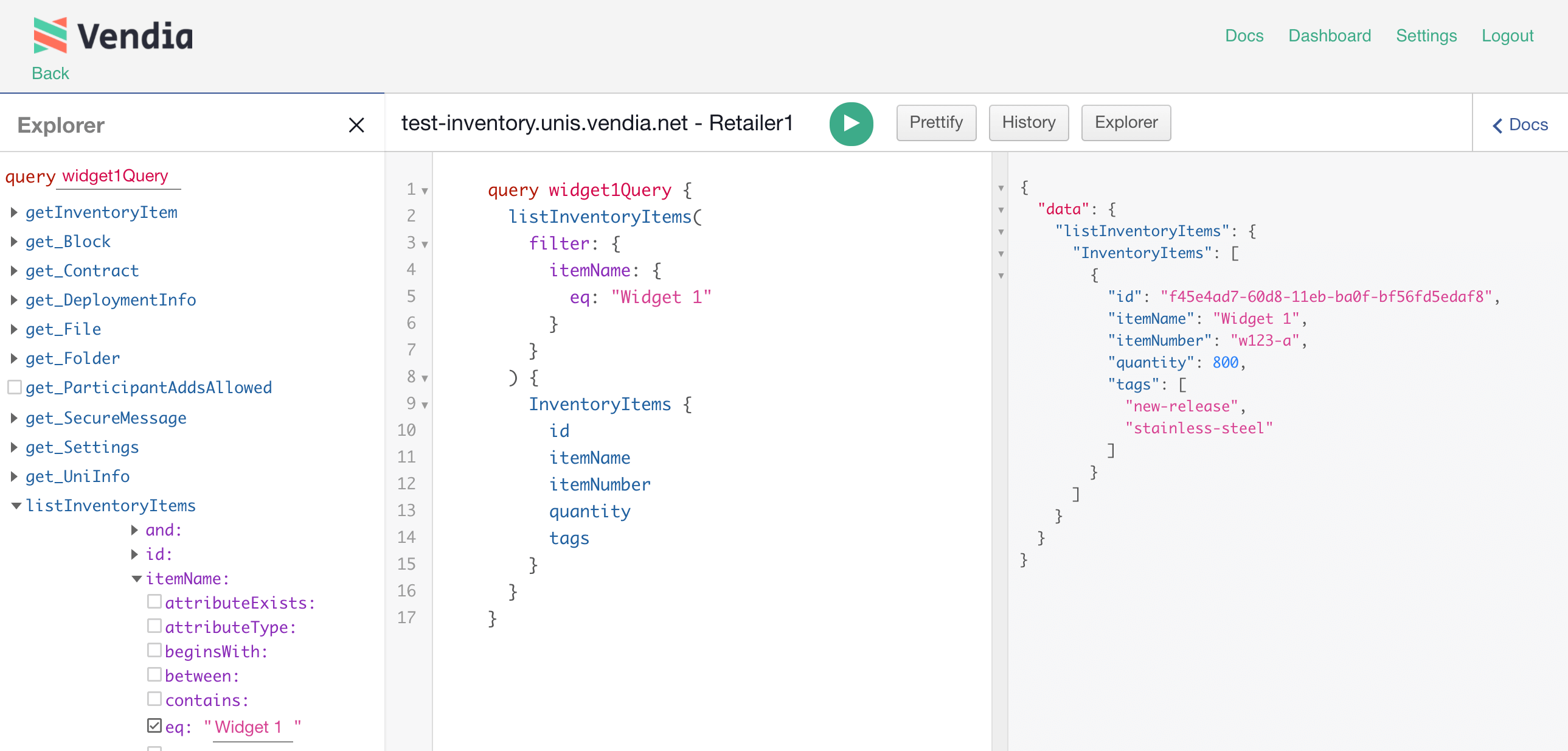The height and width of the screenshot is (751, 1568).
Task: Expand get_Folder tree node
Action: pos(14,358)
